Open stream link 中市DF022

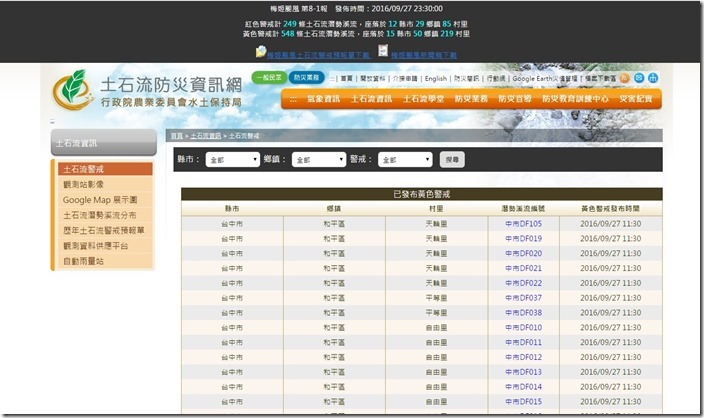pos(524,283)
